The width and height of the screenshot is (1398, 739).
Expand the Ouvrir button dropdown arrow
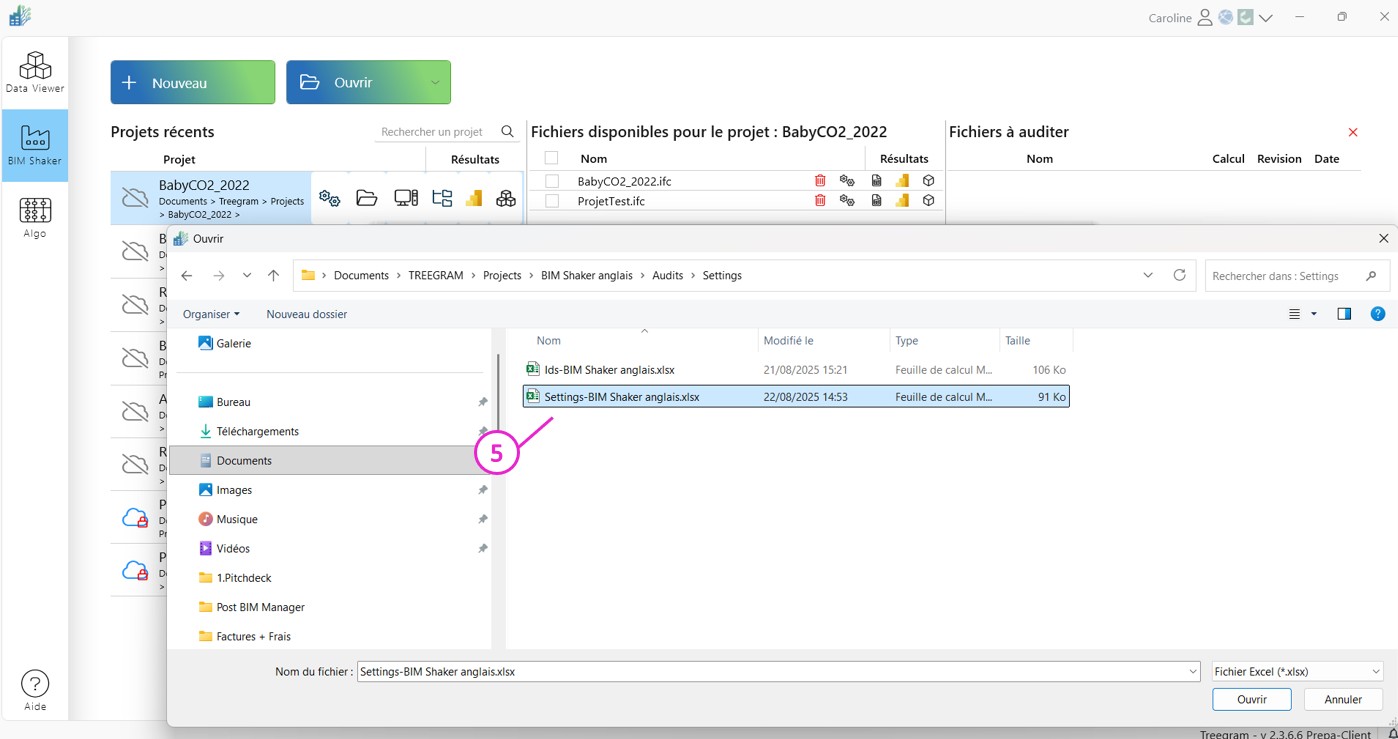pyautogui.click(x=435, y=83)
